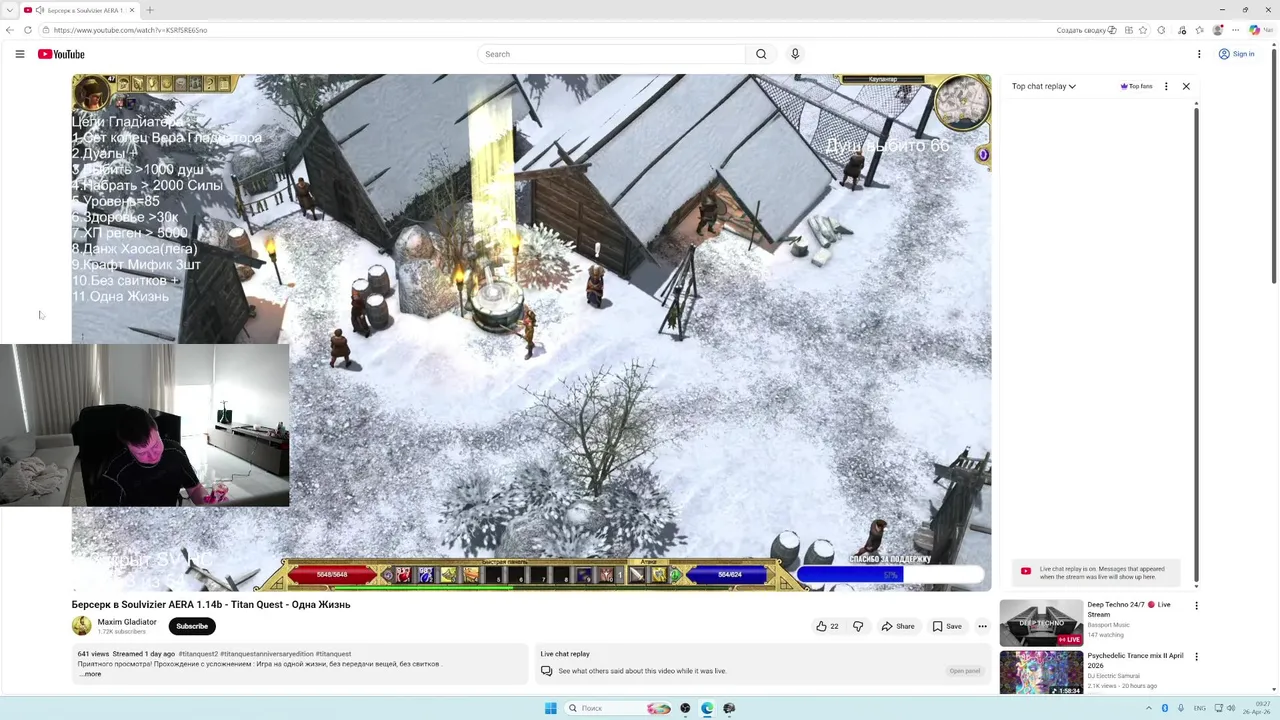Expand the Top chat replay dropdown
The width and height of the screenshot is (1280, 720).
1043,86
